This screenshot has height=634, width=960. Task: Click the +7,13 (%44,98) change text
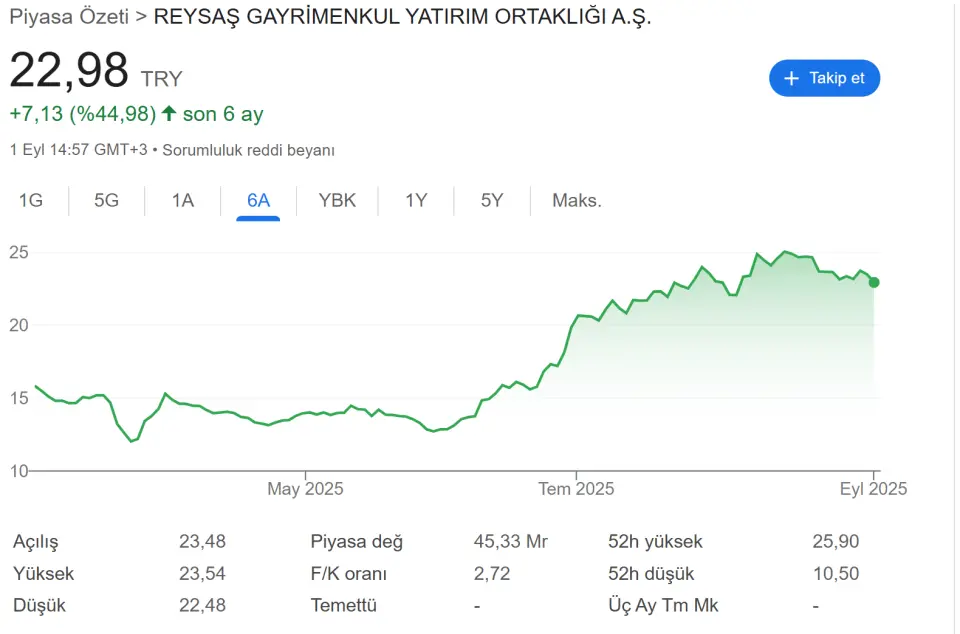(83, 114)
